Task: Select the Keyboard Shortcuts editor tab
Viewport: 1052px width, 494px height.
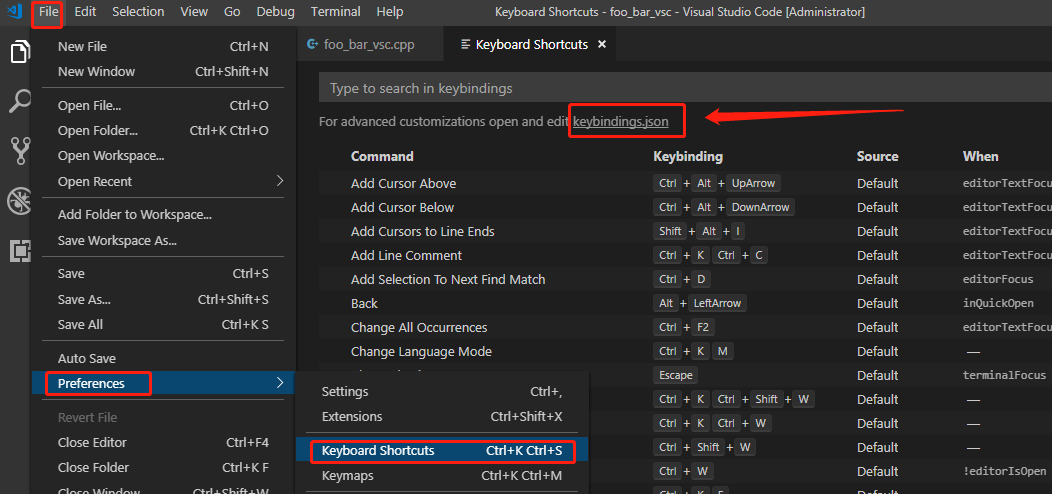Action: (531, 44)
